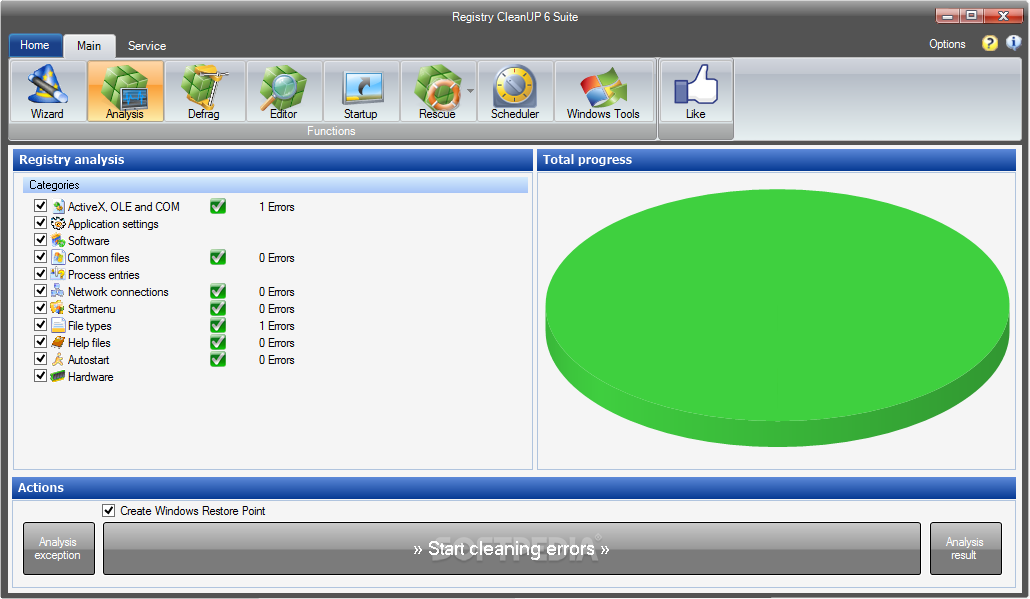Image resolution: width=1030 pixels, height=599 pixels.
Task: Start cleaning errors
Action: click(x=512, y=548)
